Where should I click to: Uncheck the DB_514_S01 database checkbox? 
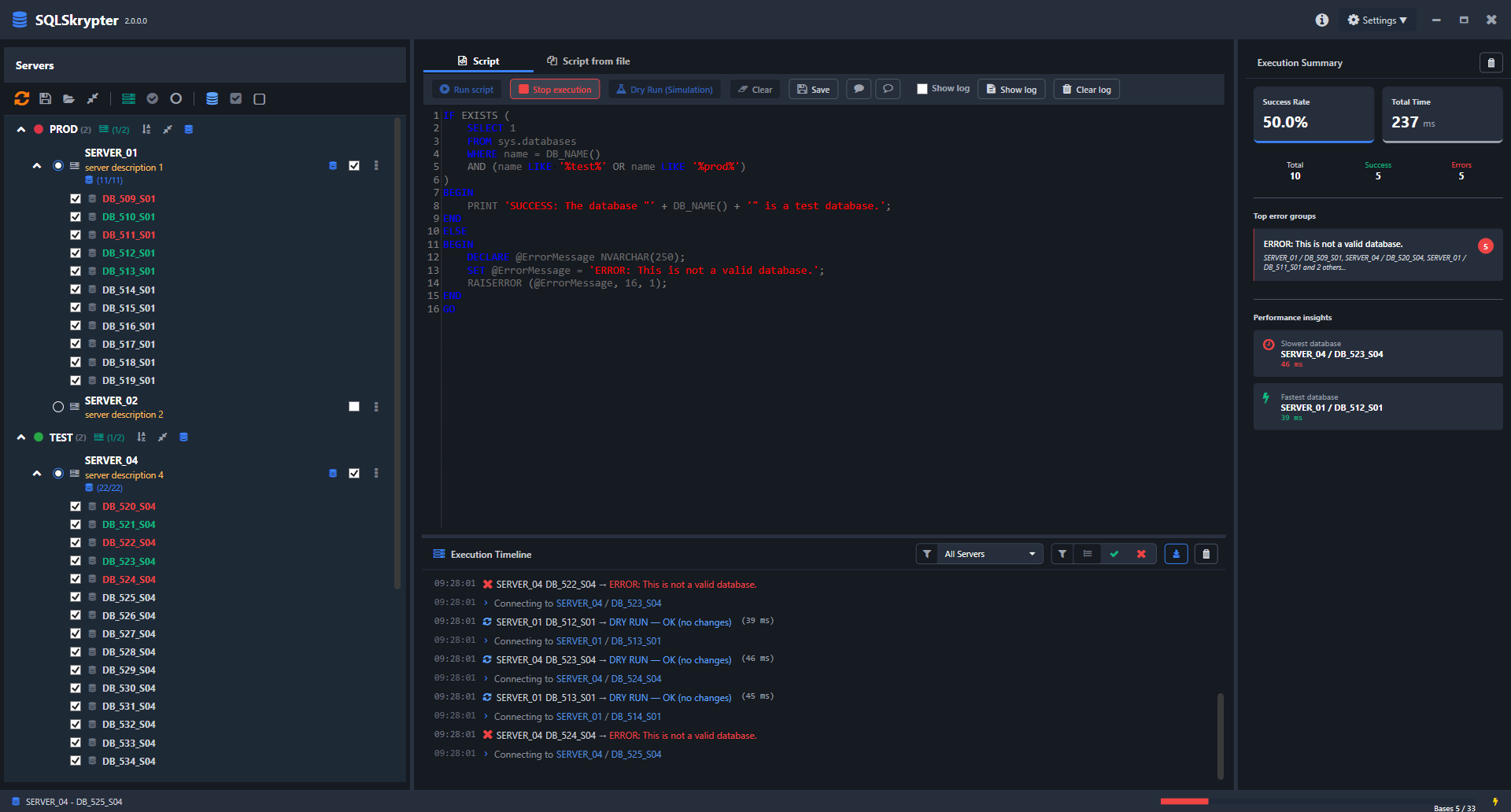[76, 289]
